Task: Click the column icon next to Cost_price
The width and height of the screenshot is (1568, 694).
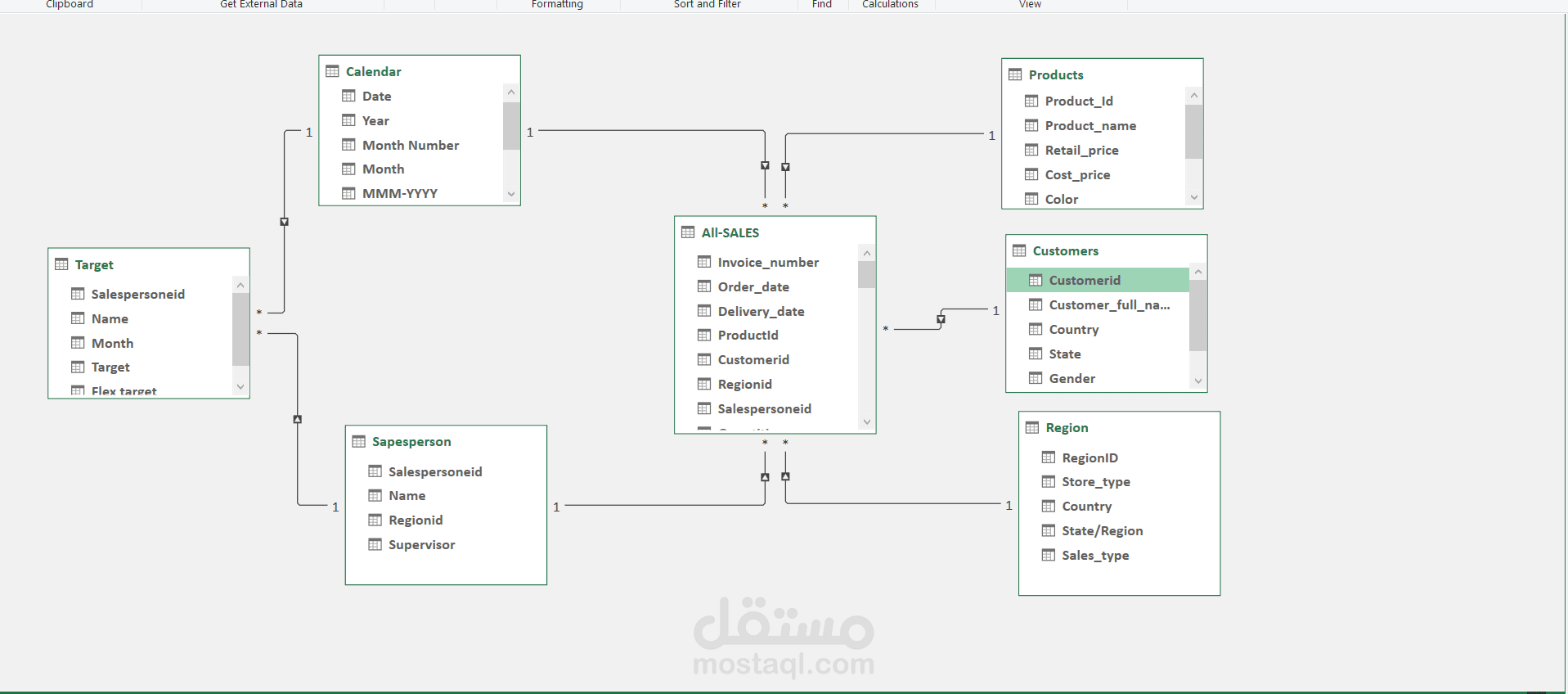Action: tap(1031, 174)
